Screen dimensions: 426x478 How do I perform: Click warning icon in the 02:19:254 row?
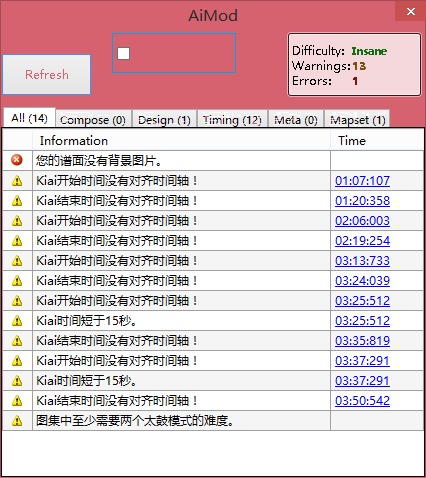[17, 241]
